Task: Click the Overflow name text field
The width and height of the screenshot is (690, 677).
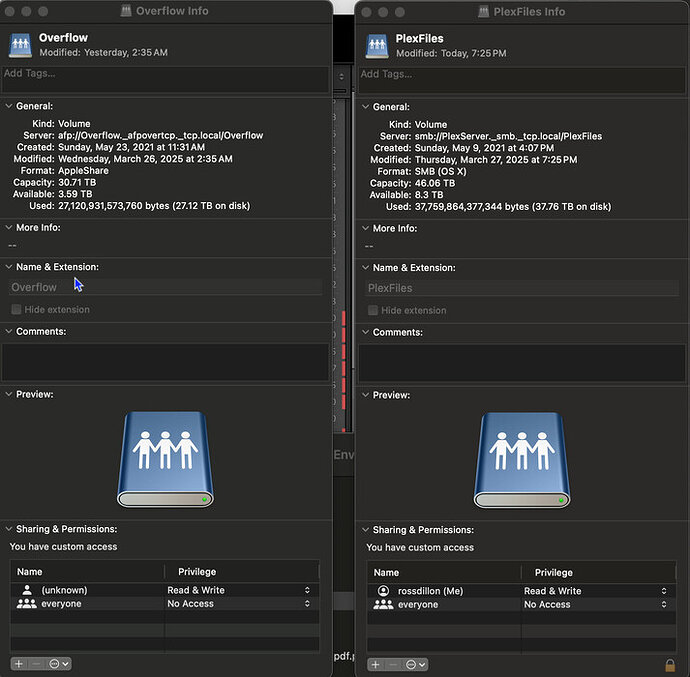Action: click(165, 287)
